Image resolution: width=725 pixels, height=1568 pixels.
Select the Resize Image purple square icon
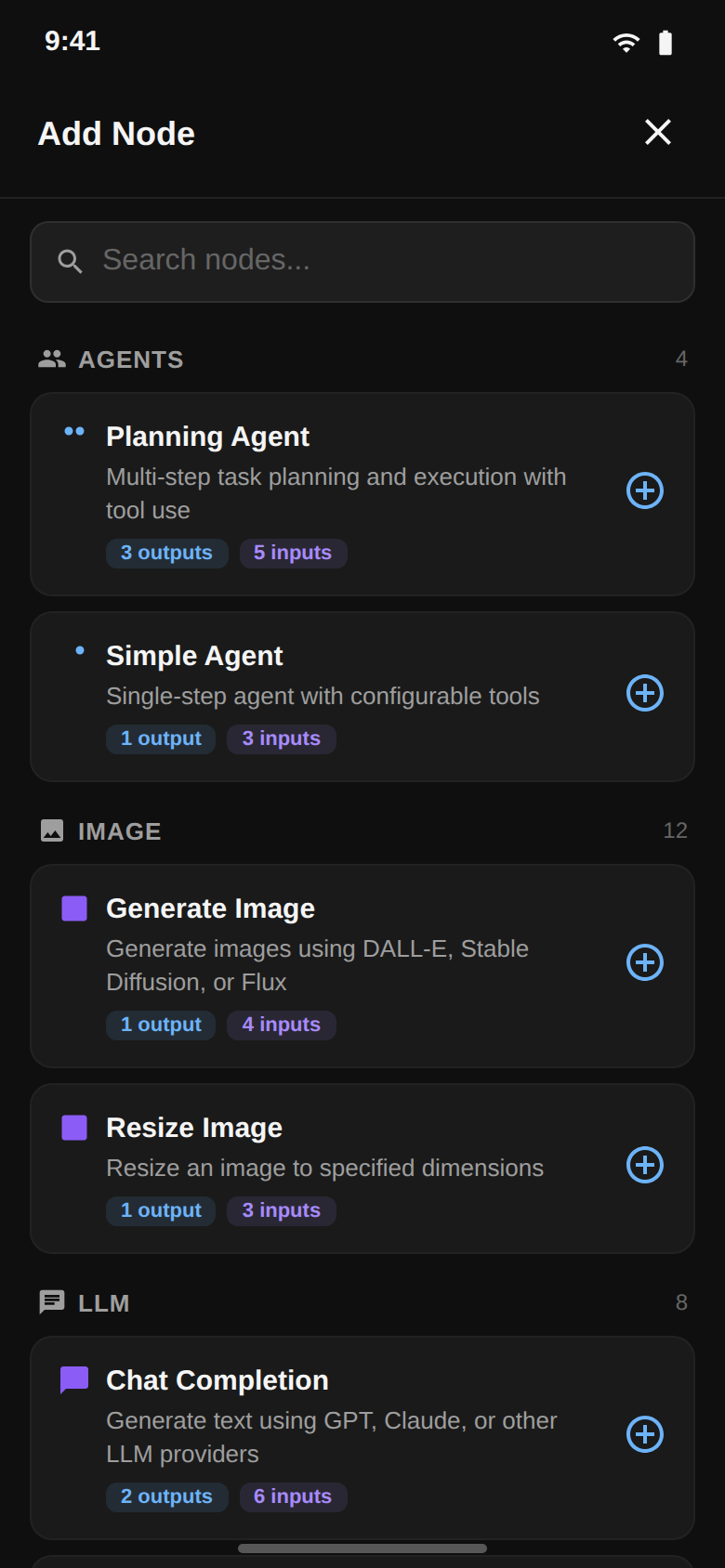[73, 1127]
